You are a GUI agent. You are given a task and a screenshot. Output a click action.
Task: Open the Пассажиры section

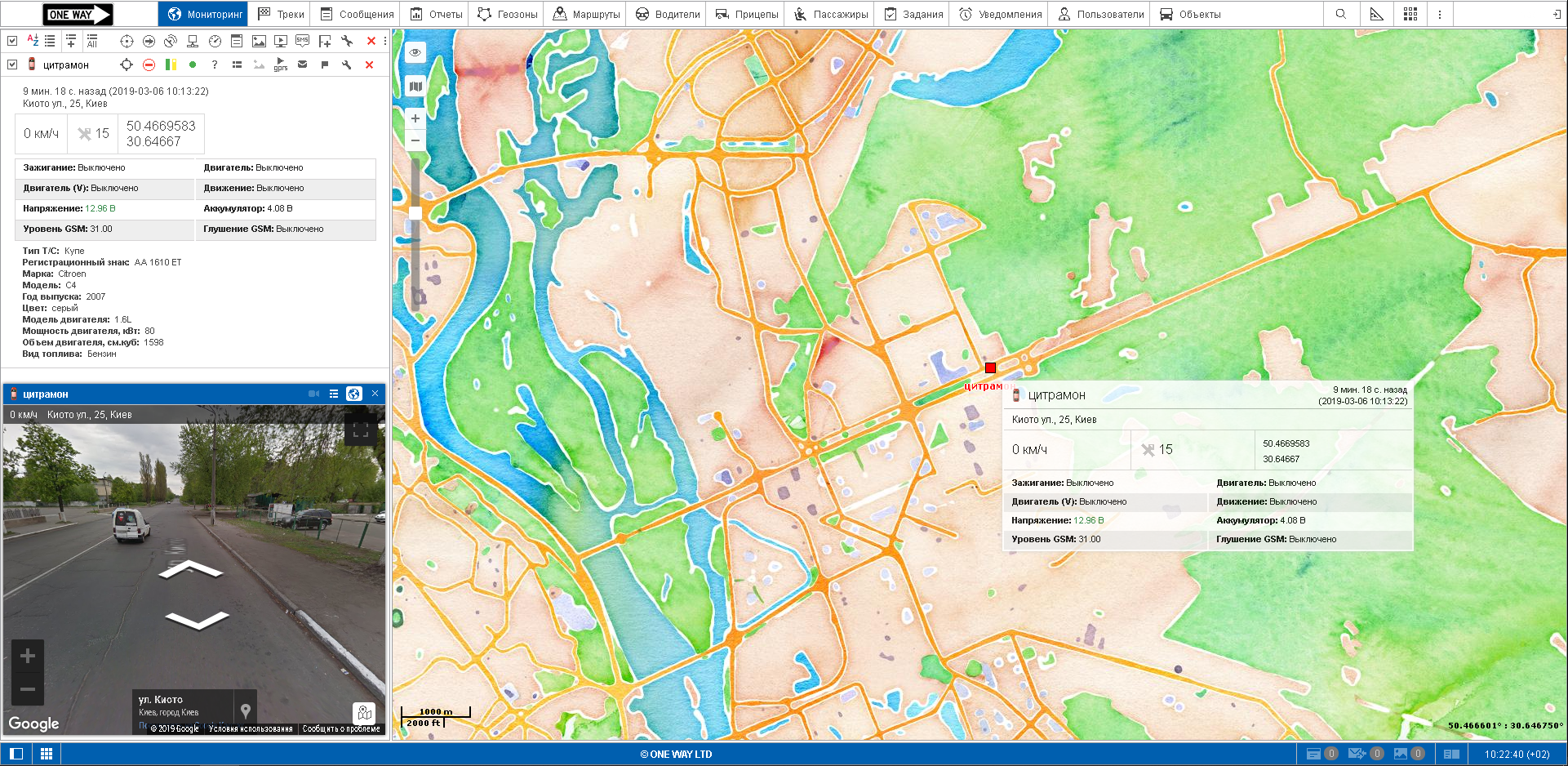point(831,14)
